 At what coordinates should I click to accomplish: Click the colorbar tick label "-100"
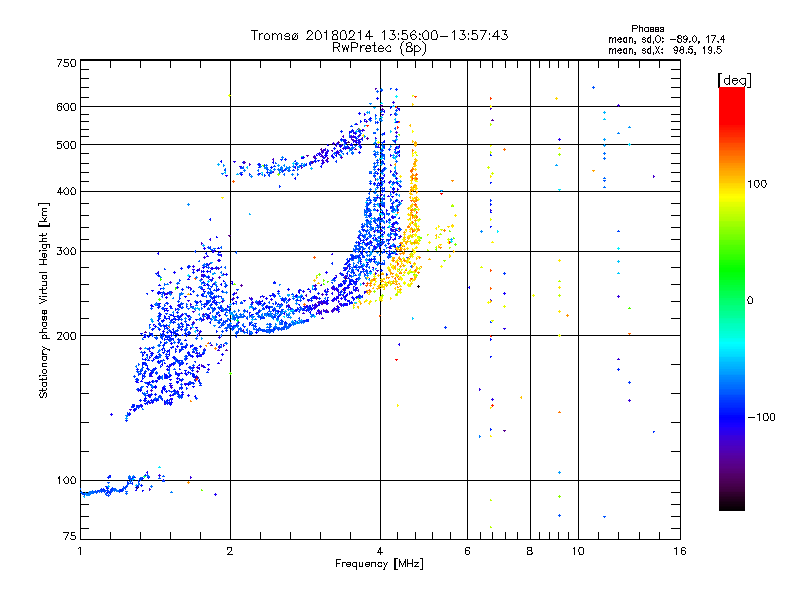pyautogui.click(x=762, y=417)
